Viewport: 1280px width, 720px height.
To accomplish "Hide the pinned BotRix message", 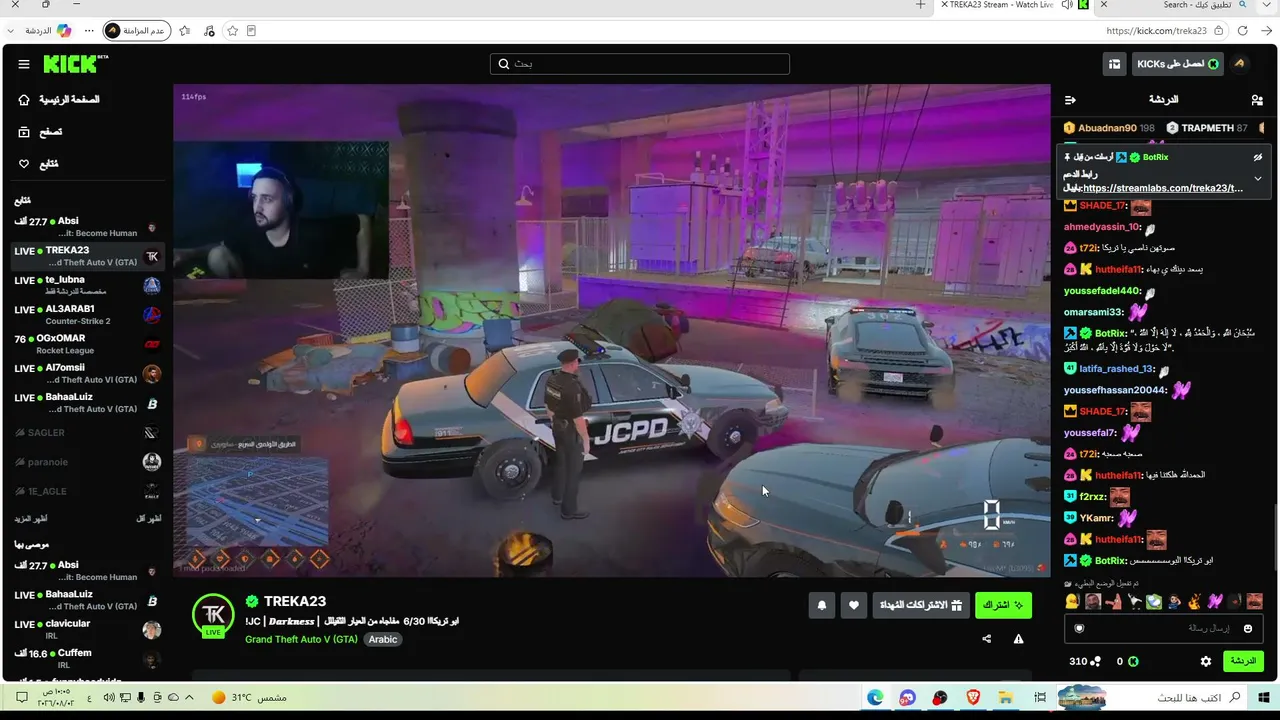I will coord(1258,157).
